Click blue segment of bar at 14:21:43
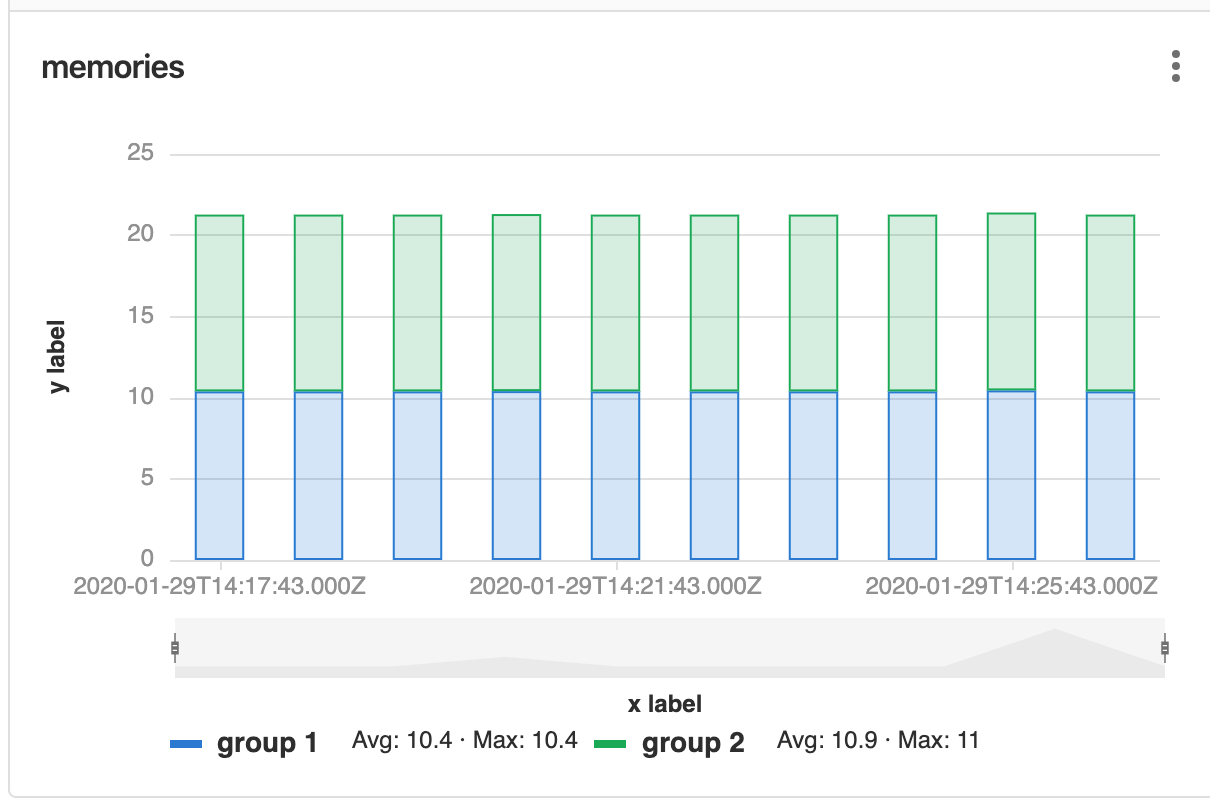The width and height of the screenshot is (1210, 798). (x=615, y=475)
